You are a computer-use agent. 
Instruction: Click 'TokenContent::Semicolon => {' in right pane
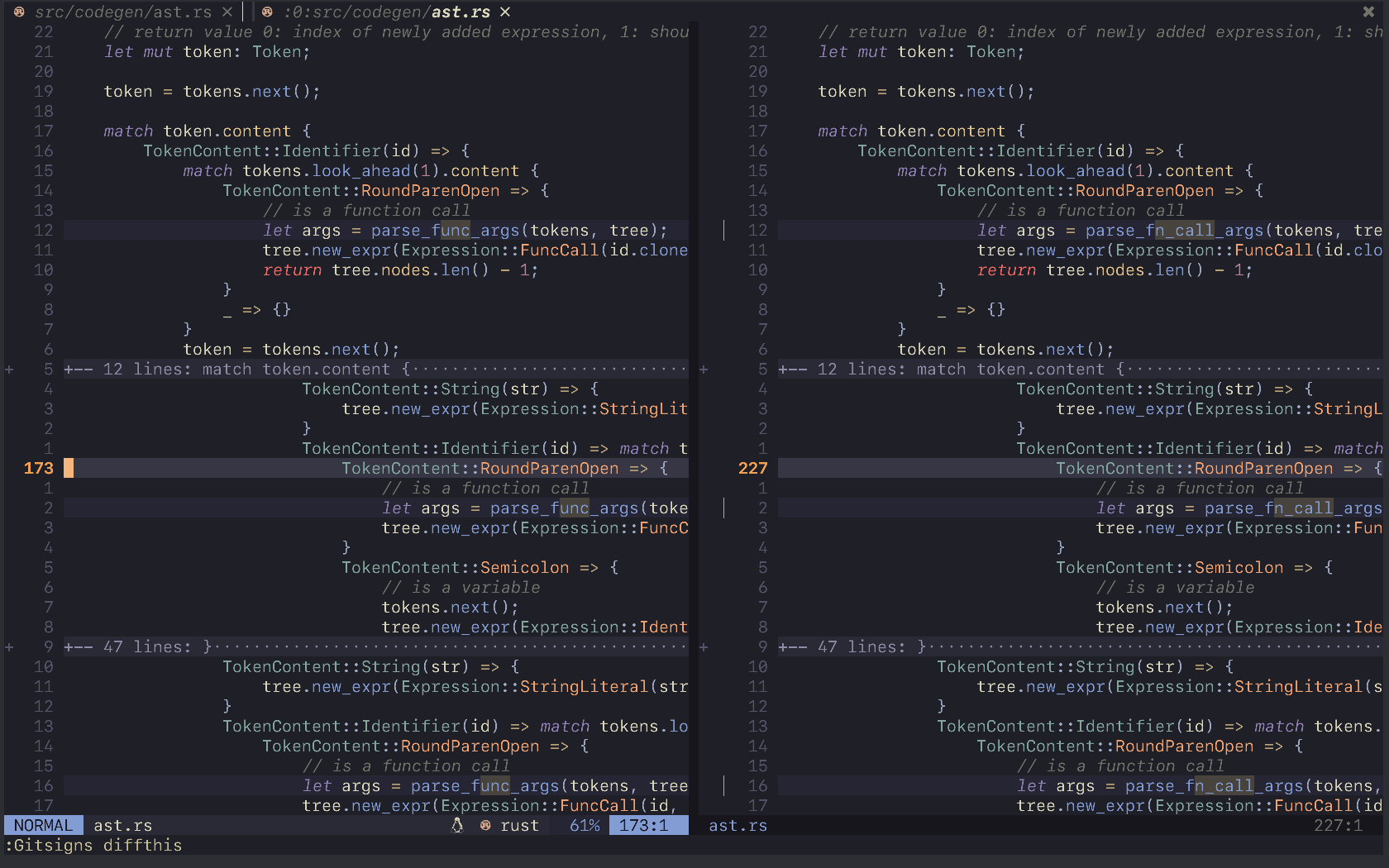[1195, 567]
